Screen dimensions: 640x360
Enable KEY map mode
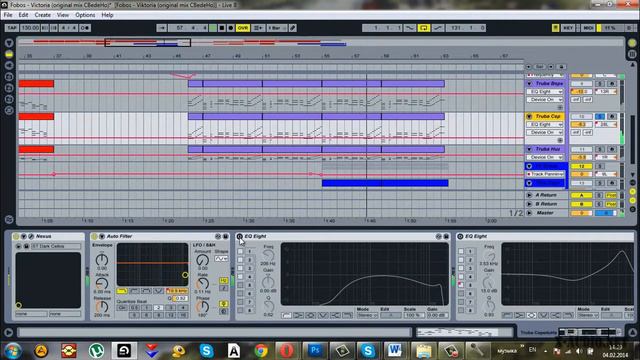(568, 28)
